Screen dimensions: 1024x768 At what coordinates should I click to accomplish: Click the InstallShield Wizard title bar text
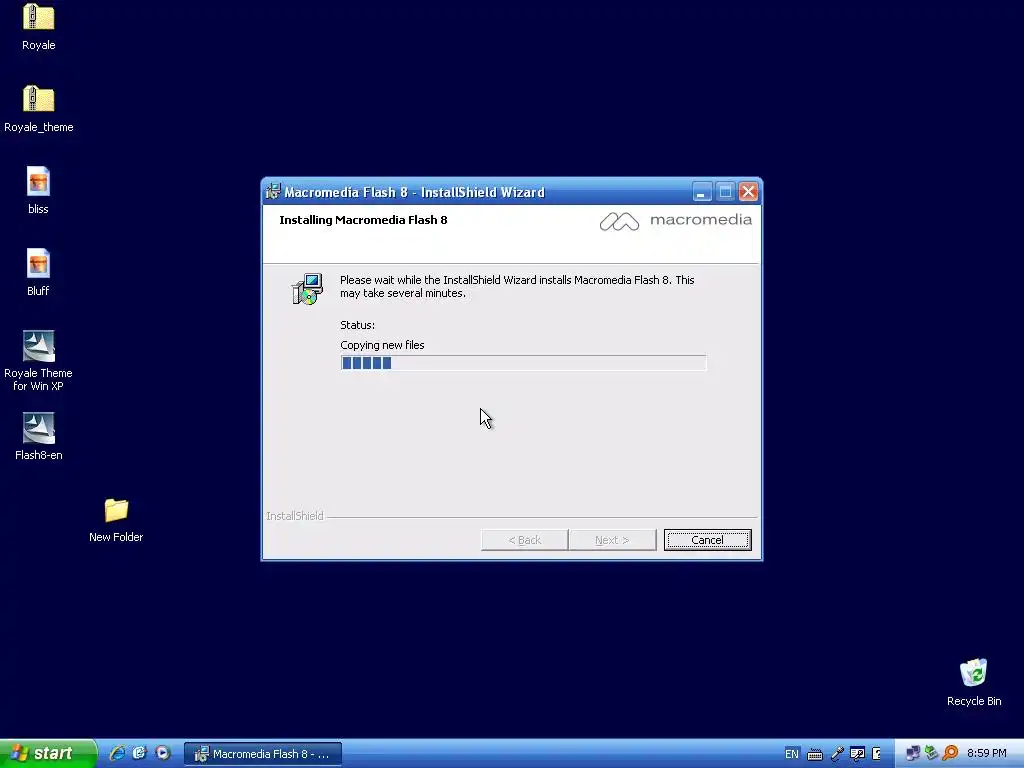(x=414, y=193)
